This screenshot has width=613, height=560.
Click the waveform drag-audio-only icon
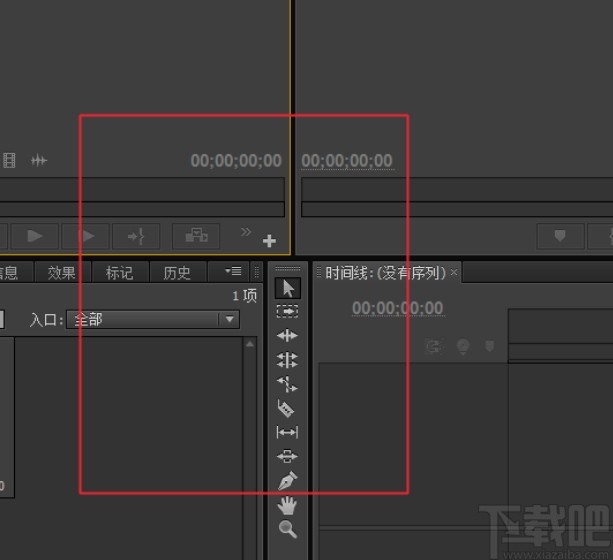39,160
